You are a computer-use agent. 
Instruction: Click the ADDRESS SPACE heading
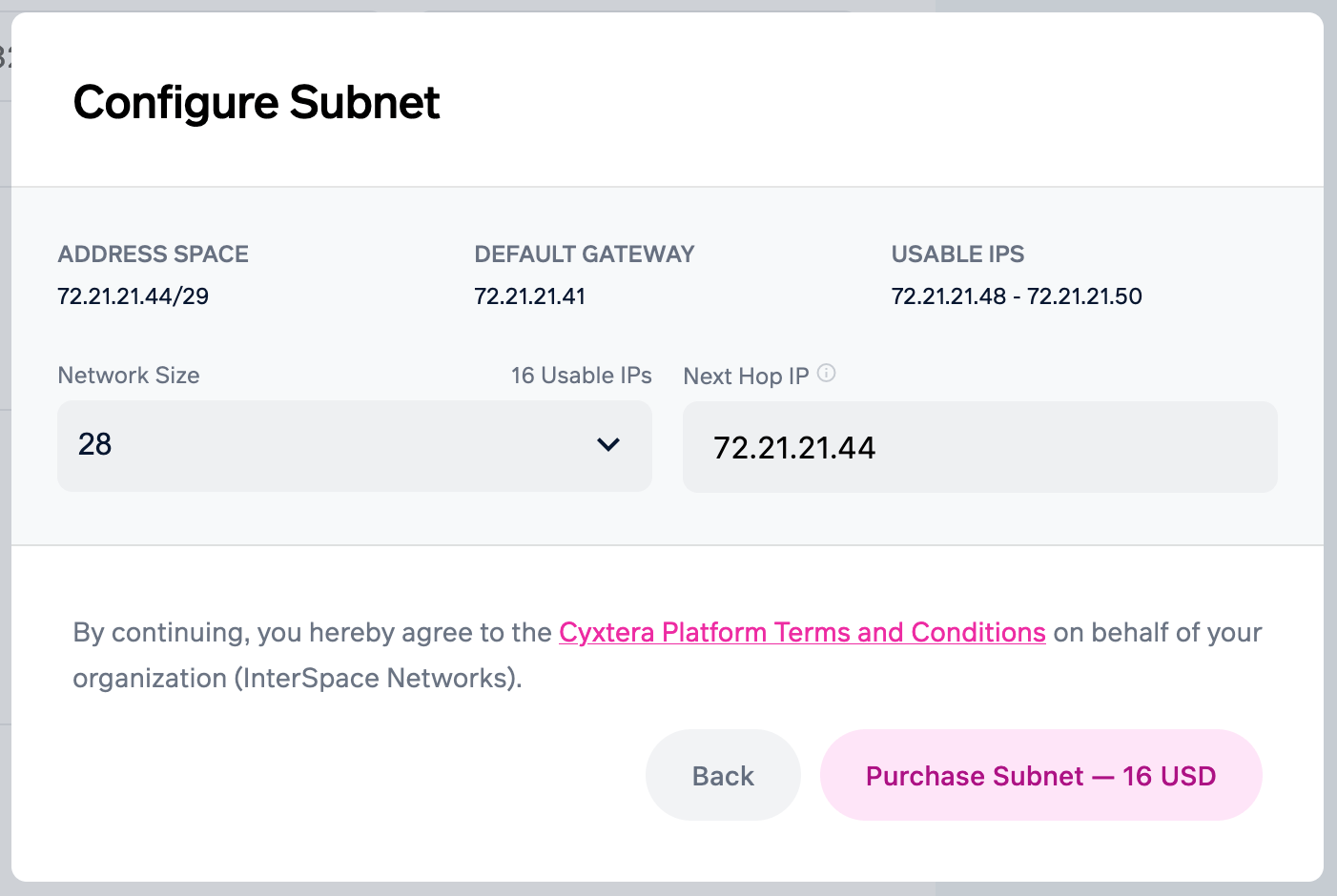pyautogui.click(x=153, y=255)
